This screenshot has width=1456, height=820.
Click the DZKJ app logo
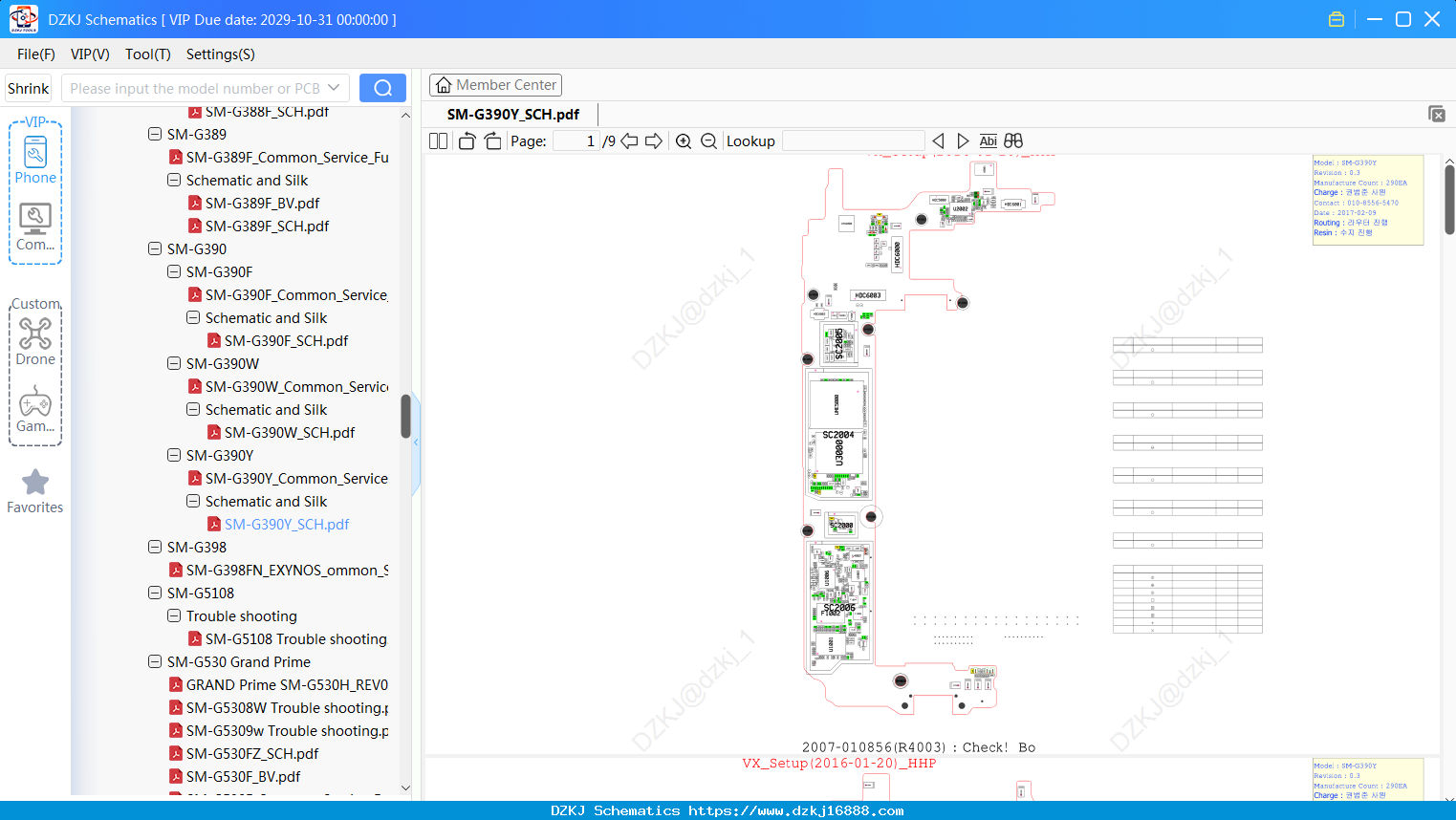(23, 19)
